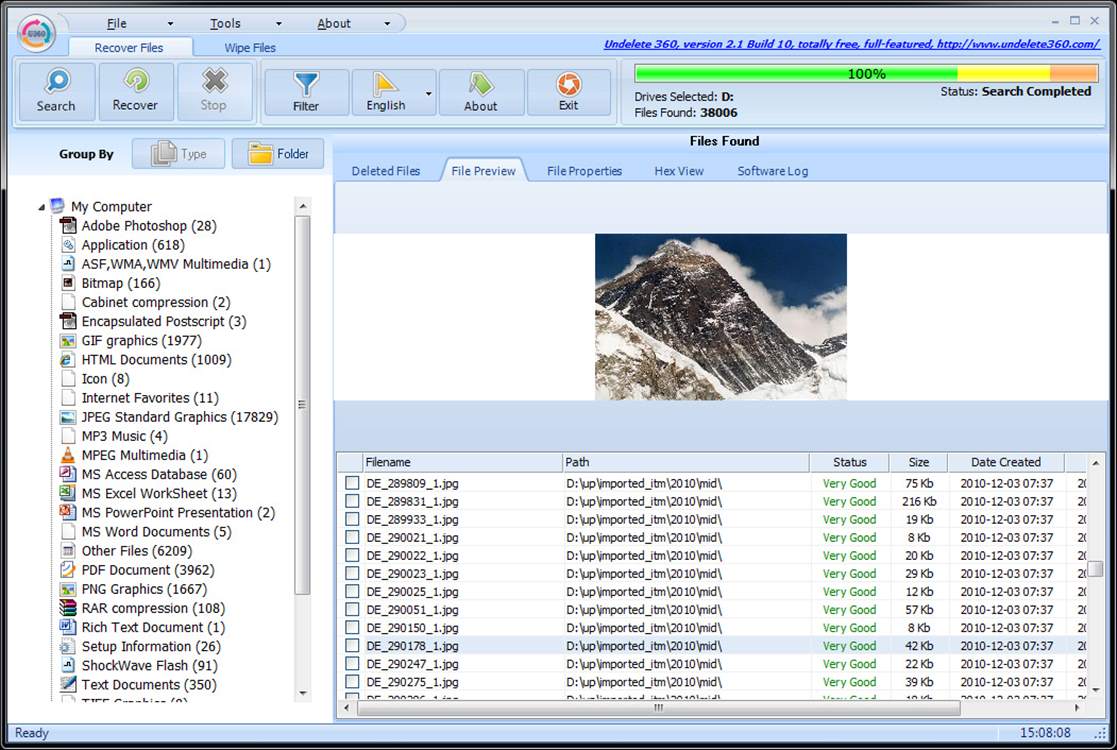The width and height of the screenshot is (1117, 750).
Task: Check the box for DE_289831_1.jpg
Action: coord(352,501)
